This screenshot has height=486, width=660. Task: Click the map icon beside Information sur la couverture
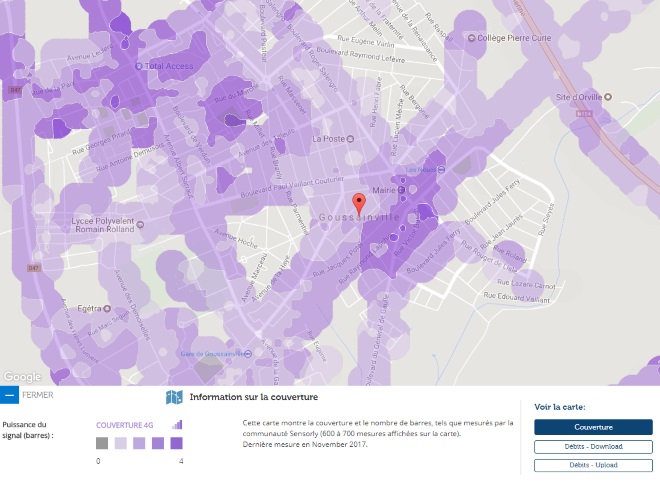(x=174, y=398)
